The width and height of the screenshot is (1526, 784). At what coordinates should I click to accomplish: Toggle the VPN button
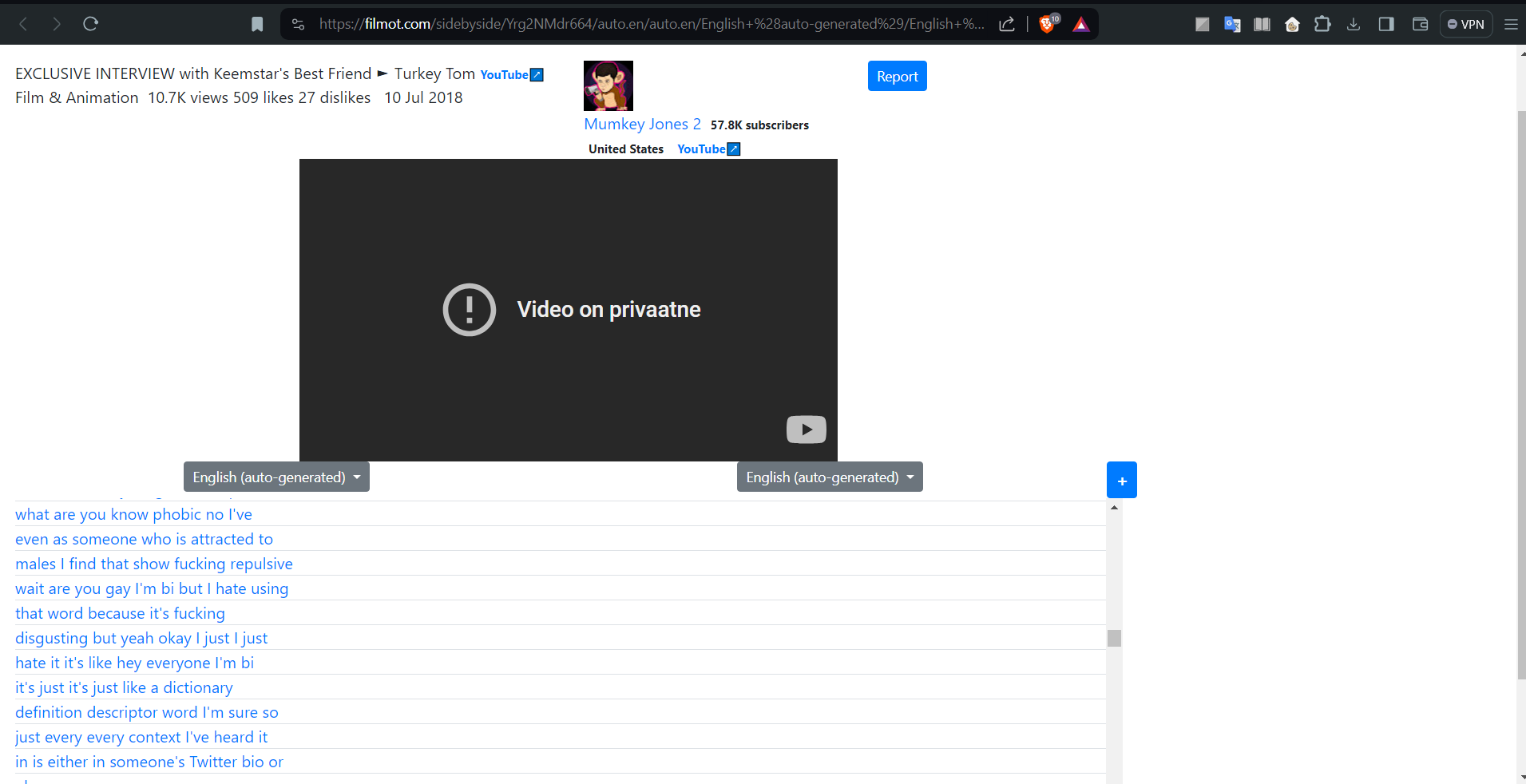pyautogui.click(x=1466, y=24)
